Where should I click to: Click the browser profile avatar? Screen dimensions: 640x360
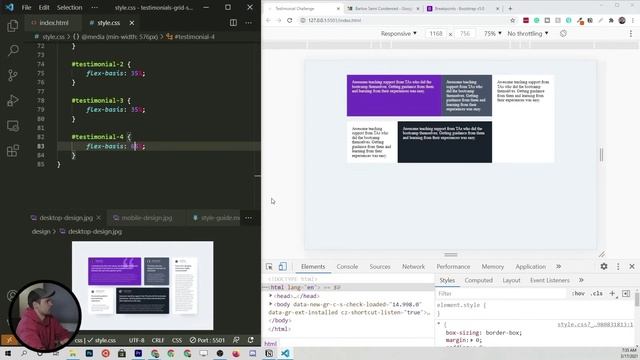tap(622, 20)
